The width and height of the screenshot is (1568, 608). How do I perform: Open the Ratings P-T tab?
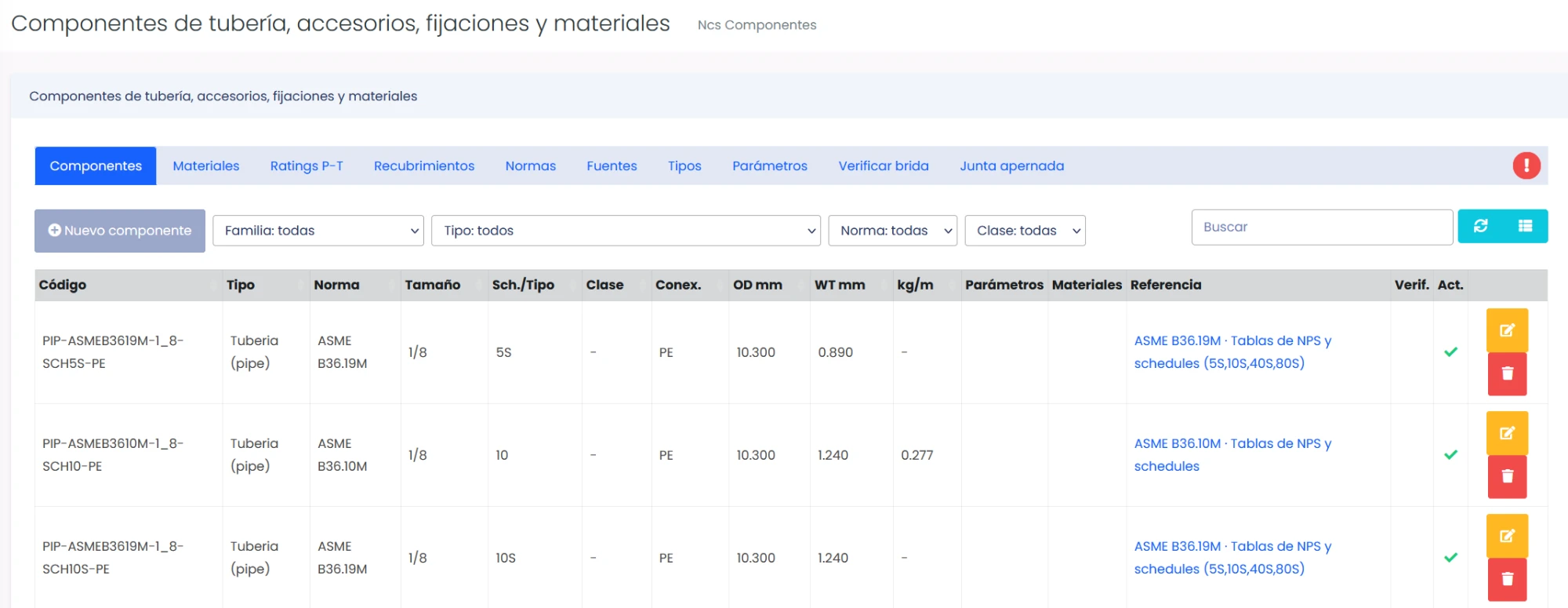(307, 166)
